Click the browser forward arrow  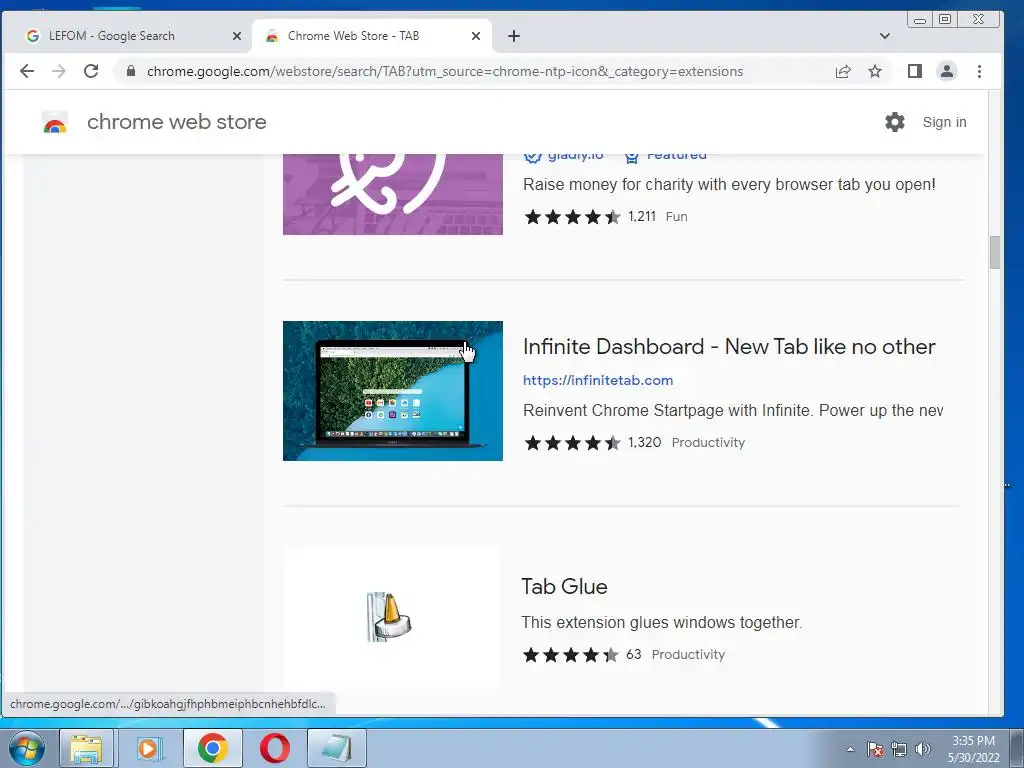point(59,71)
